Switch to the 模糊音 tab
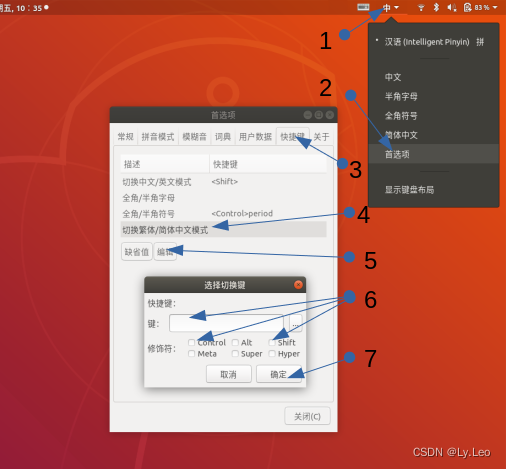Image resolution: width=506 pixels, height=469 pixels. pos(195,137)
